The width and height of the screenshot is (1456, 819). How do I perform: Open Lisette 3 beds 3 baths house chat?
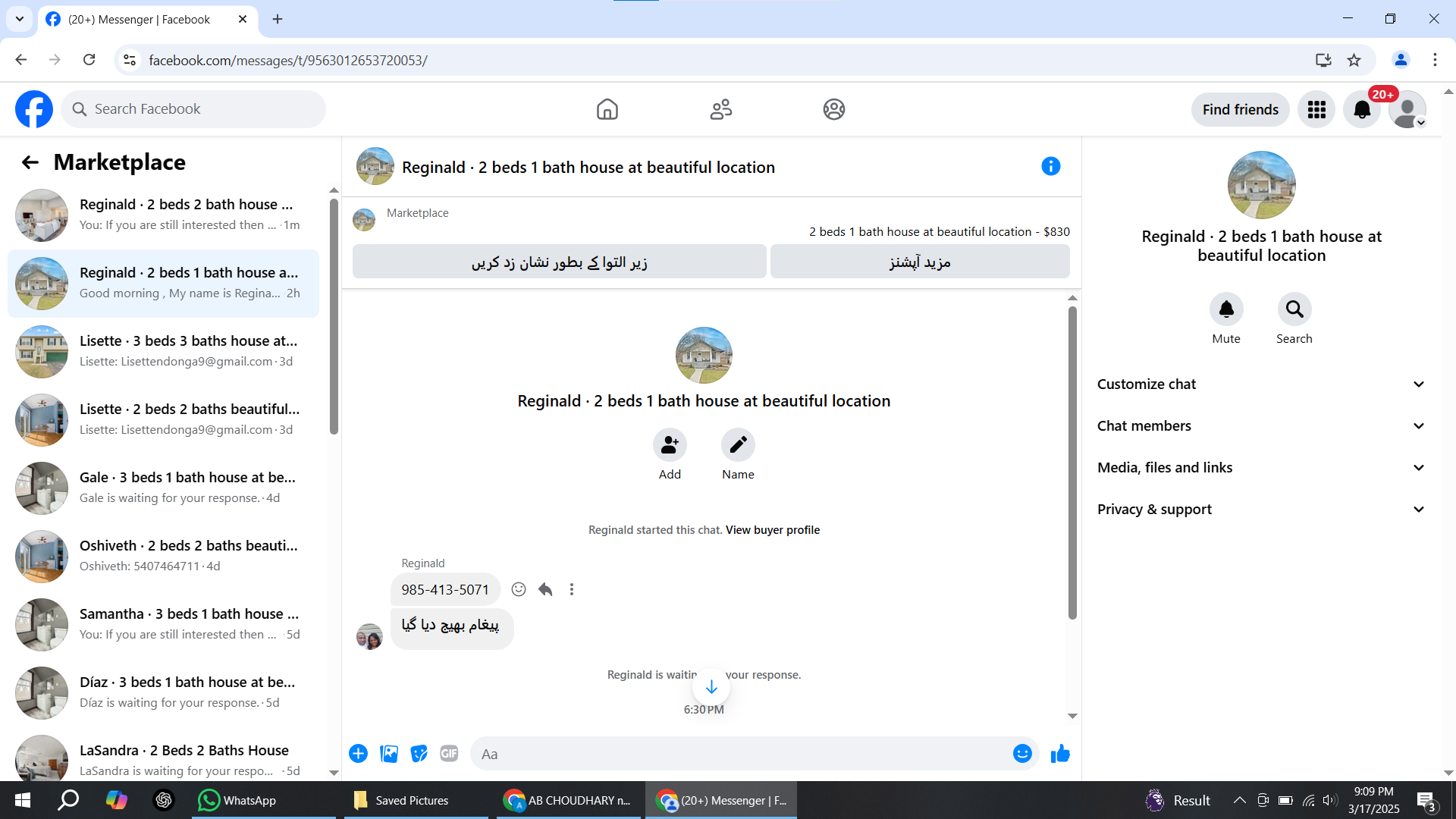pyautogui.click(x=163, y=352)
